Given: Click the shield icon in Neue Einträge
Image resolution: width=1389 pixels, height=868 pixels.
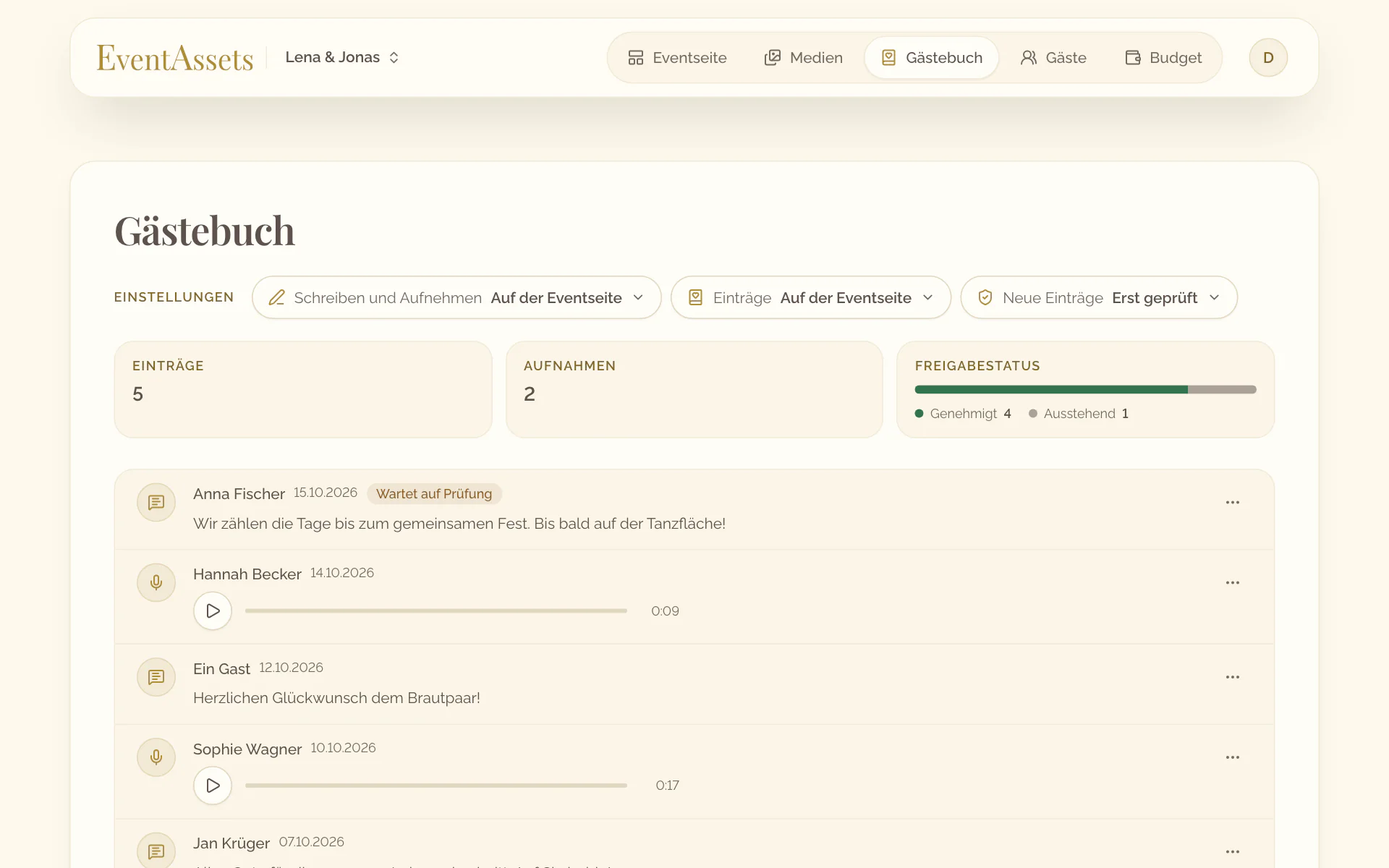Looking at the screenshot, I should pyautogui.click(x=985, y=297).
